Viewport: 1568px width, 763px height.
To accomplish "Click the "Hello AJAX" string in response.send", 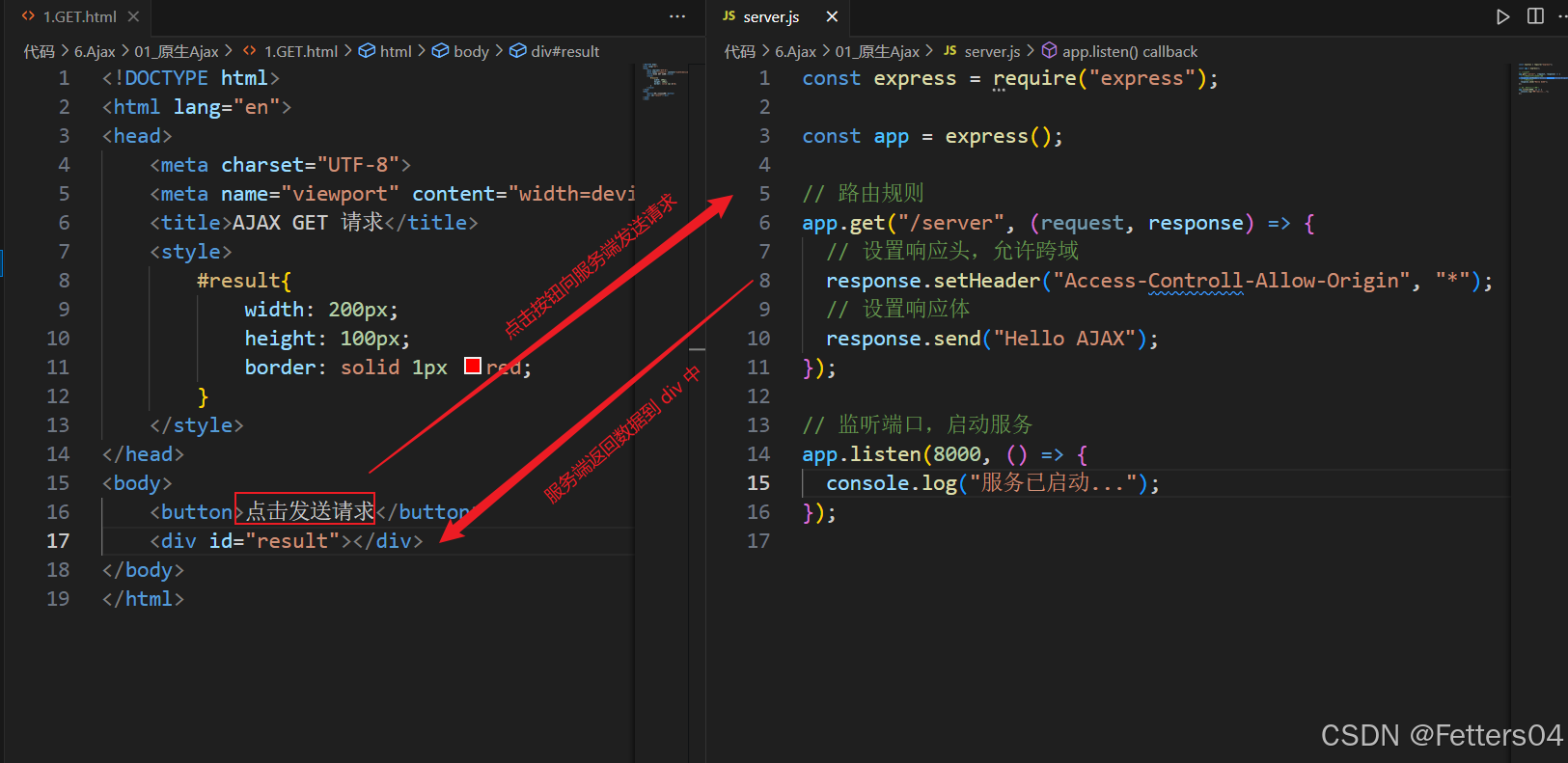I will click(x=1064, y=339).
